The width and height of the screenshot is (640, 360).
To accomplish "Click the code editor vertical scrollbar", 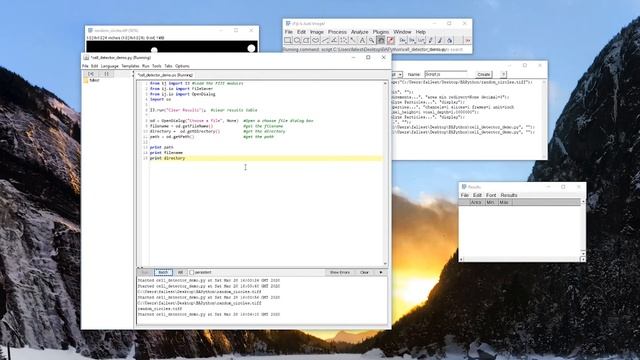I will (x=385, y=173).
